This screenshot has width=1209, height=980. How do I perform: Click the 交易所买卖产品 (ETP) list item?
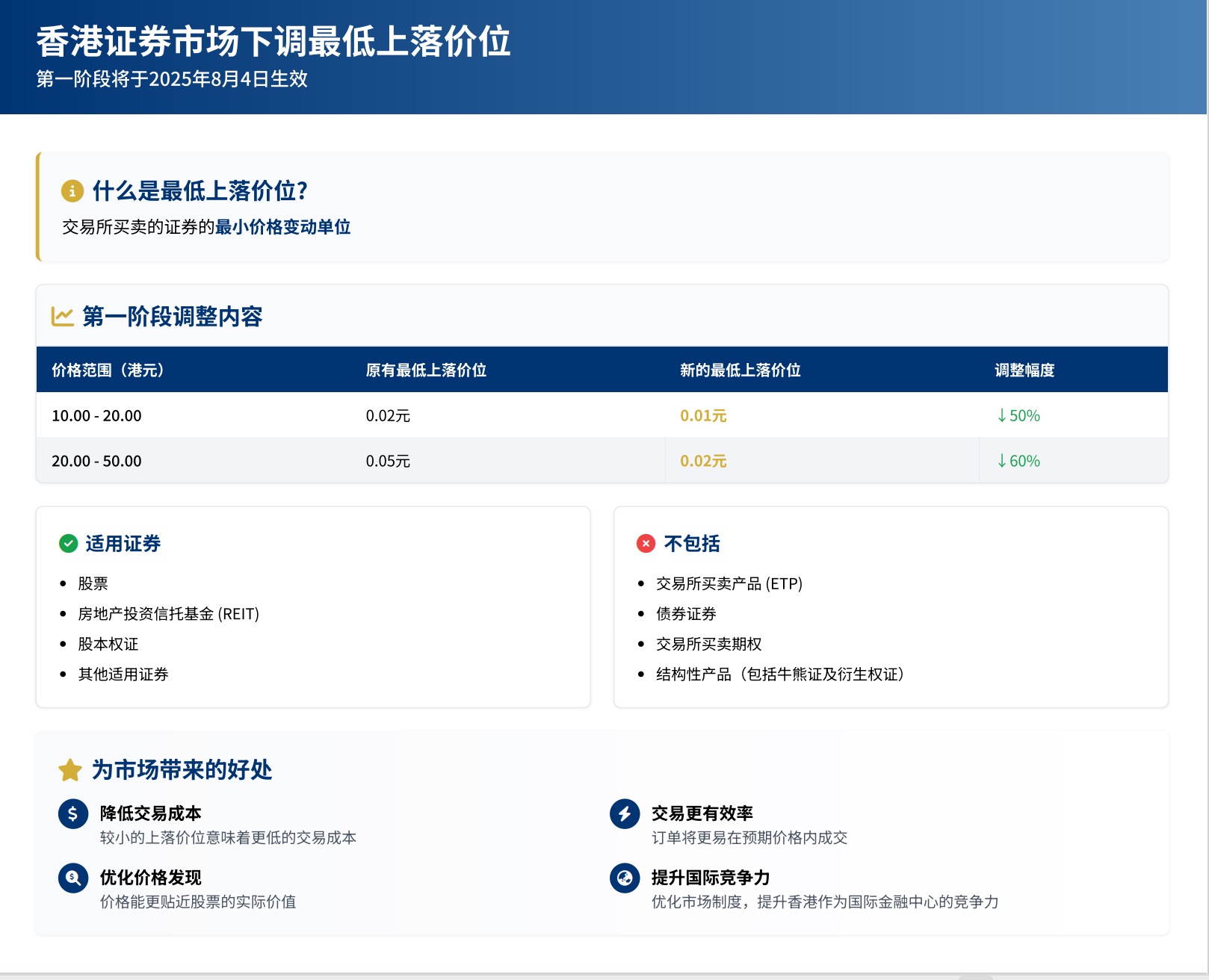click(729, 583)
